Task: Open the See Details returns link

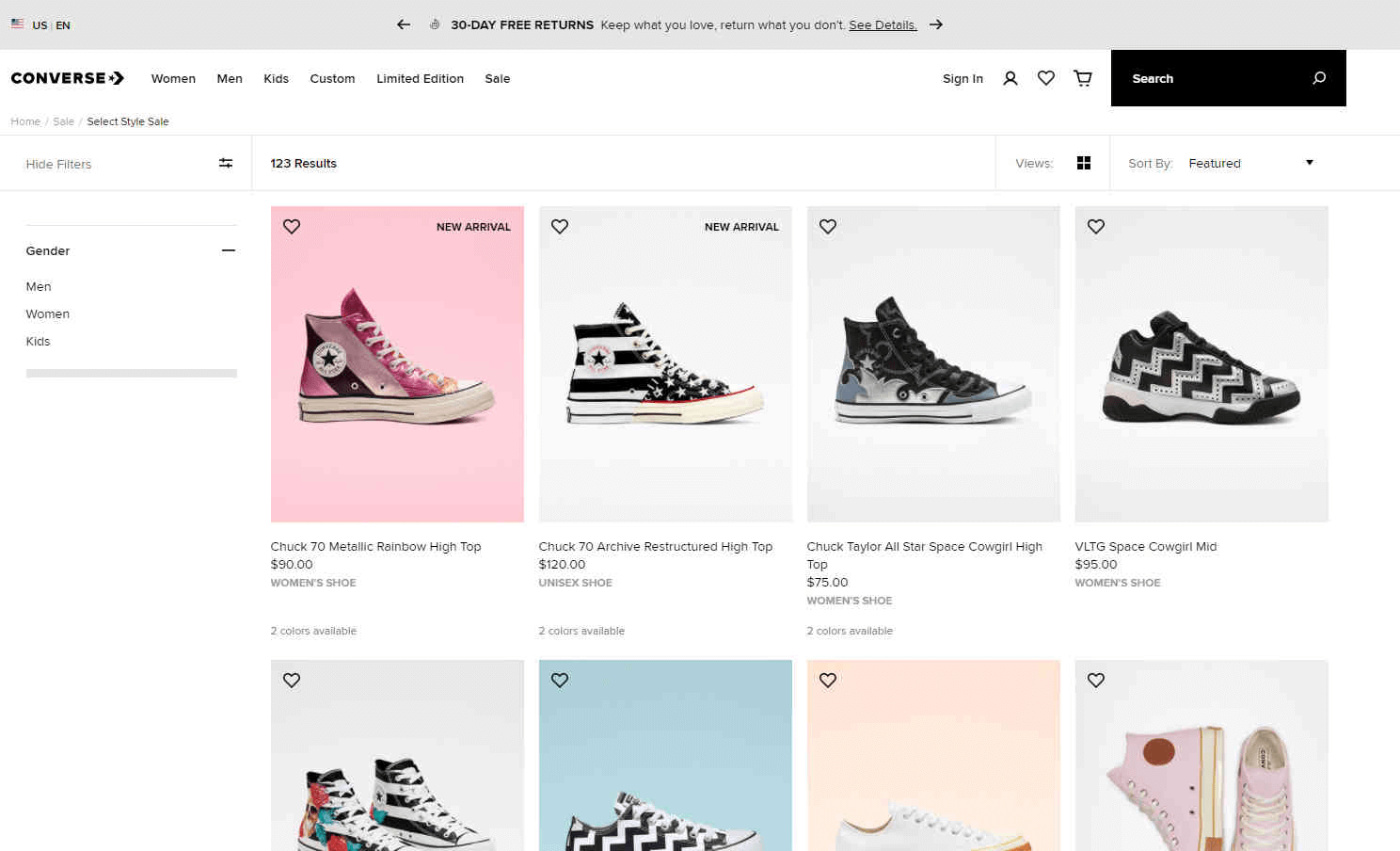Action: (883, 25)
